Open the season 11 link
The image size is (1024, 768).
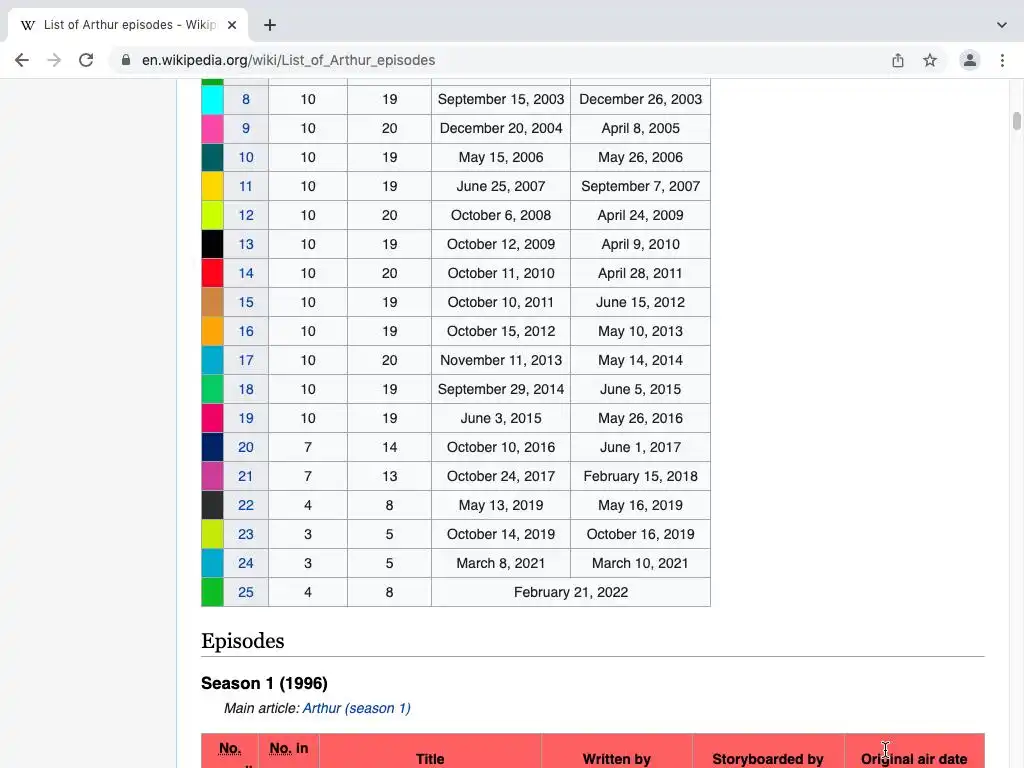point(246,186)
